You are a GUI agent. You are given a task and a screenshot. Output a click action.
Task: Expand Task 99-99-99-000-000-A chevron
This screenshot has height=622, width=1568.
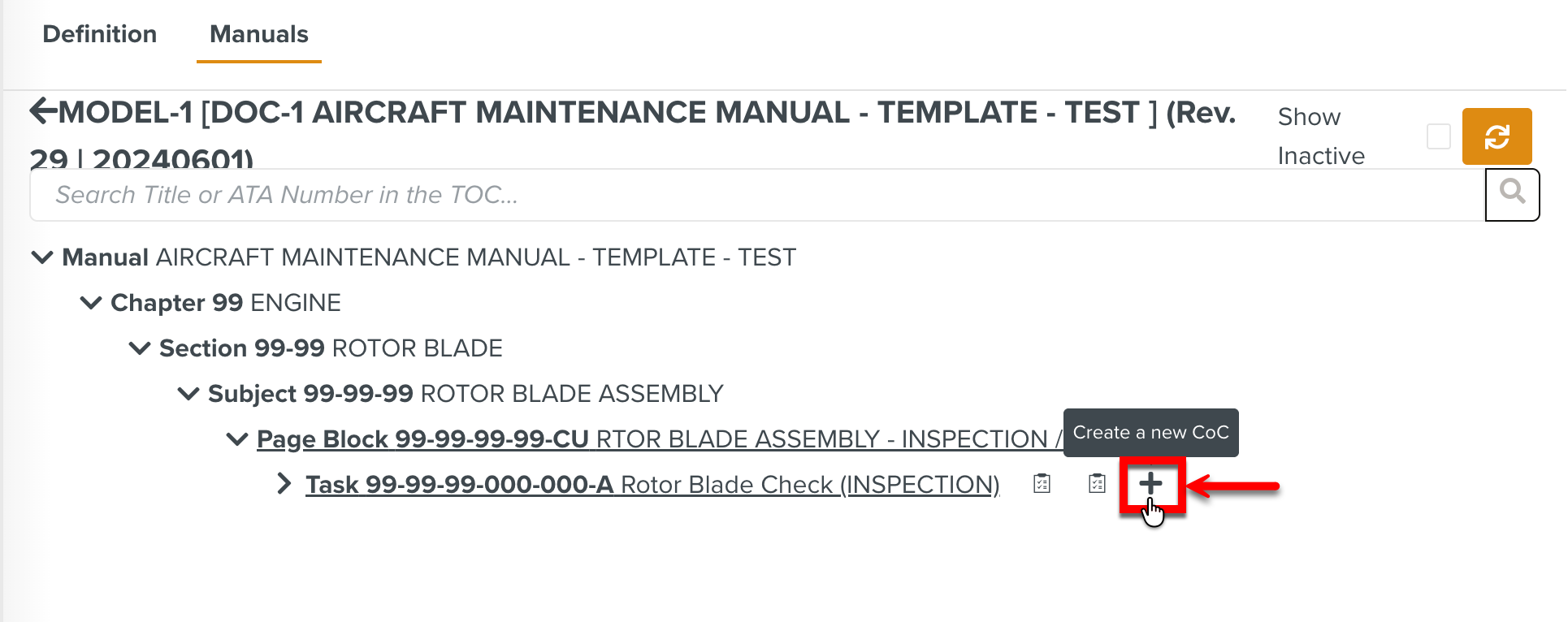[x=284, y=484]
